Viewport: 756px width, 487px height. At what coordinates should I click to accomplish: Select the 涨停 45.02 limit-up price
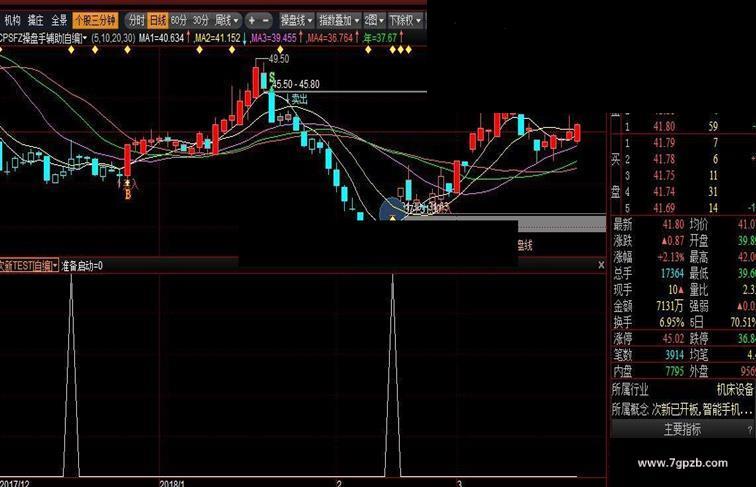coord(673,338)
